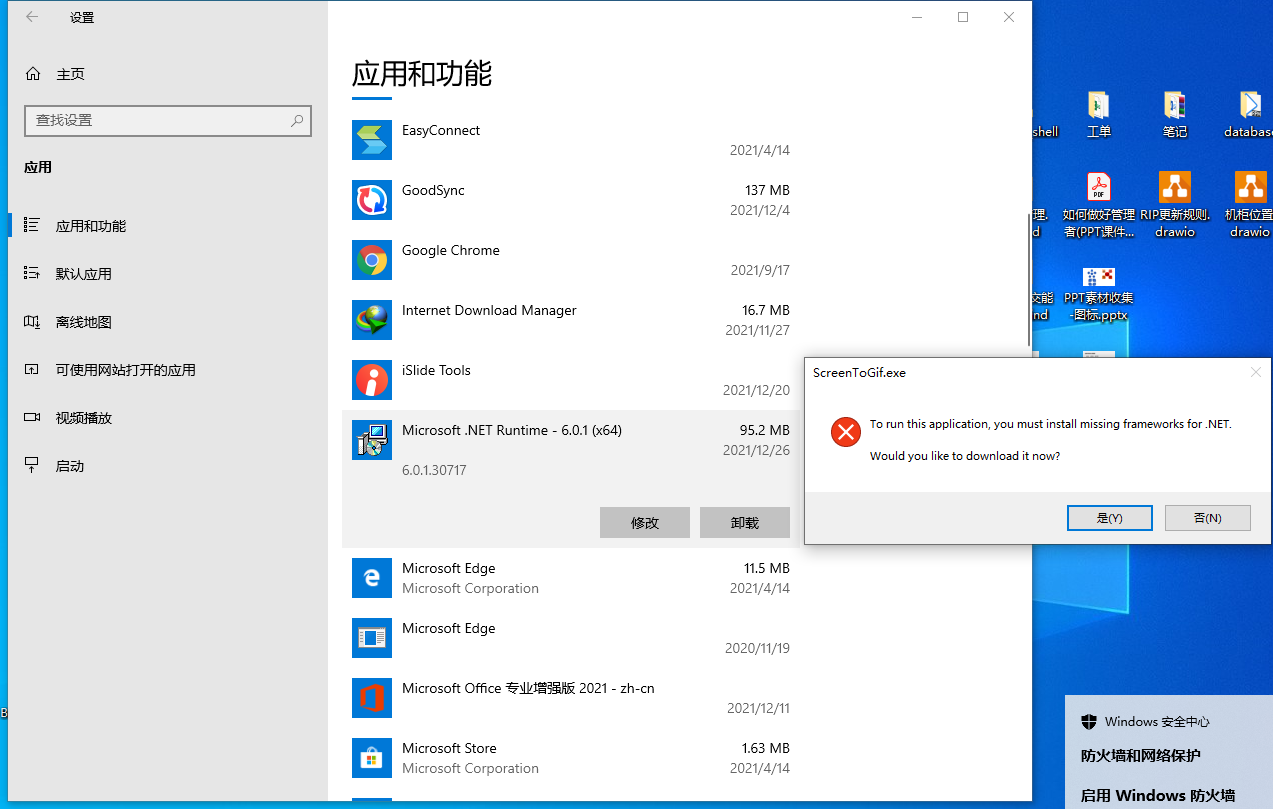Click the Microsoft Edge 11.5 MB icon
The image size is (1273, 809).
pos(372,578)
